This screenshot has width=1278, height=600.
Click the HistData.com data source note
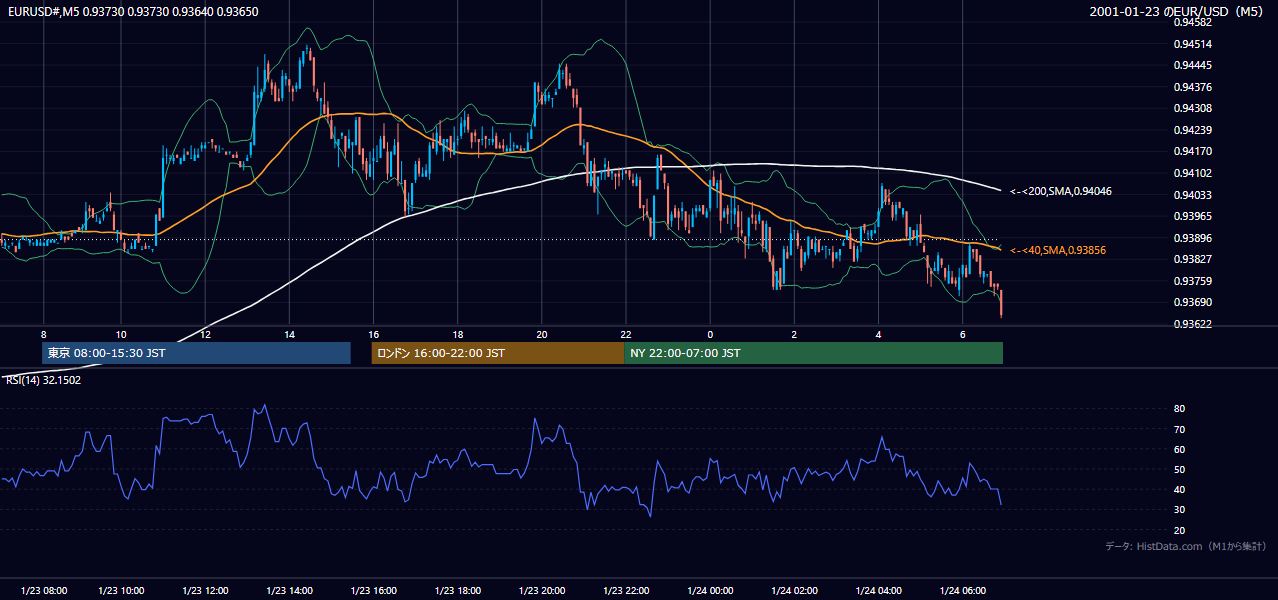(x=1186, y=546)
